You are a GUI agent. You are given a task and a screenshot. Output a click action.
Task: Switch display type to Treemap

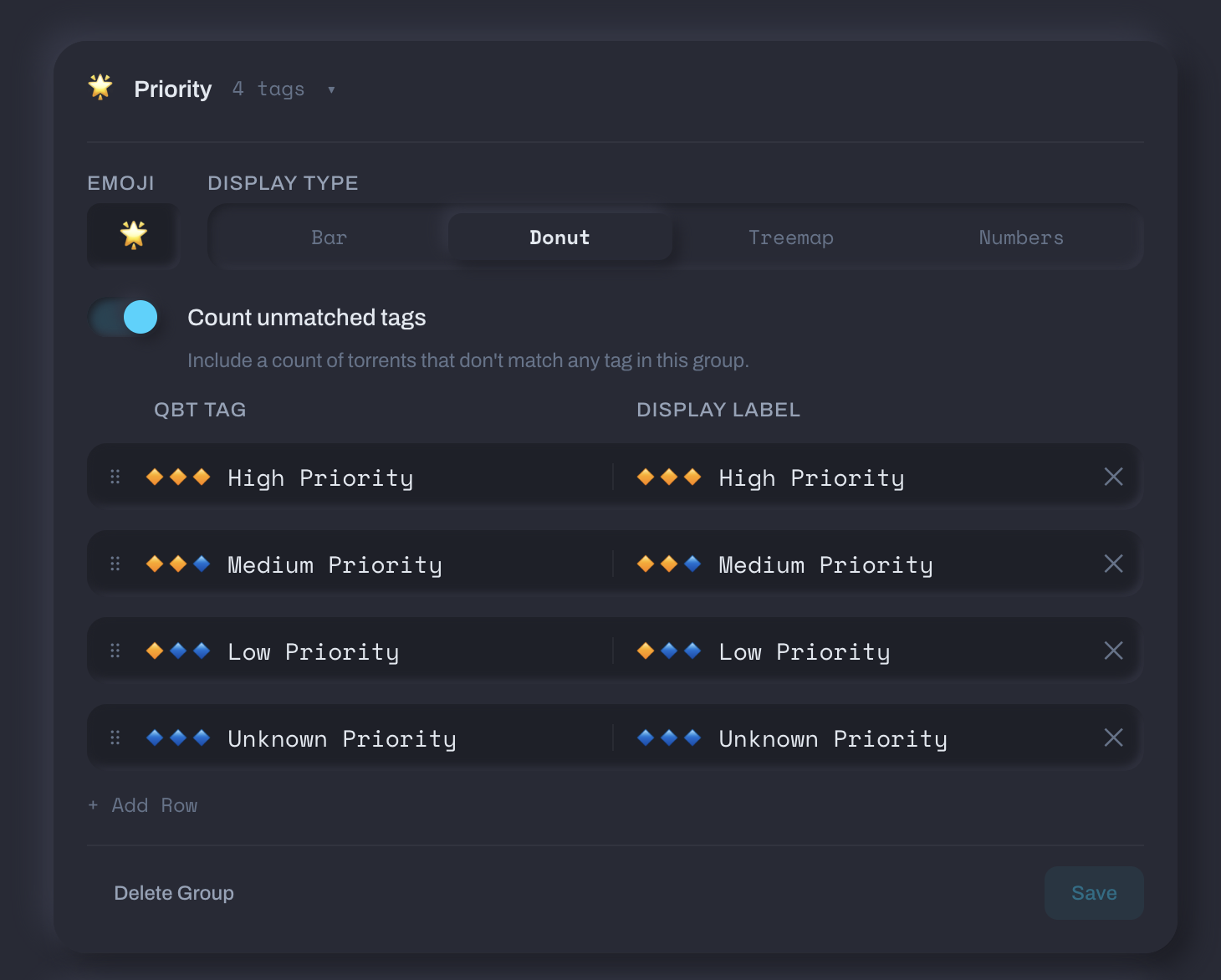[x=790, y=237]
